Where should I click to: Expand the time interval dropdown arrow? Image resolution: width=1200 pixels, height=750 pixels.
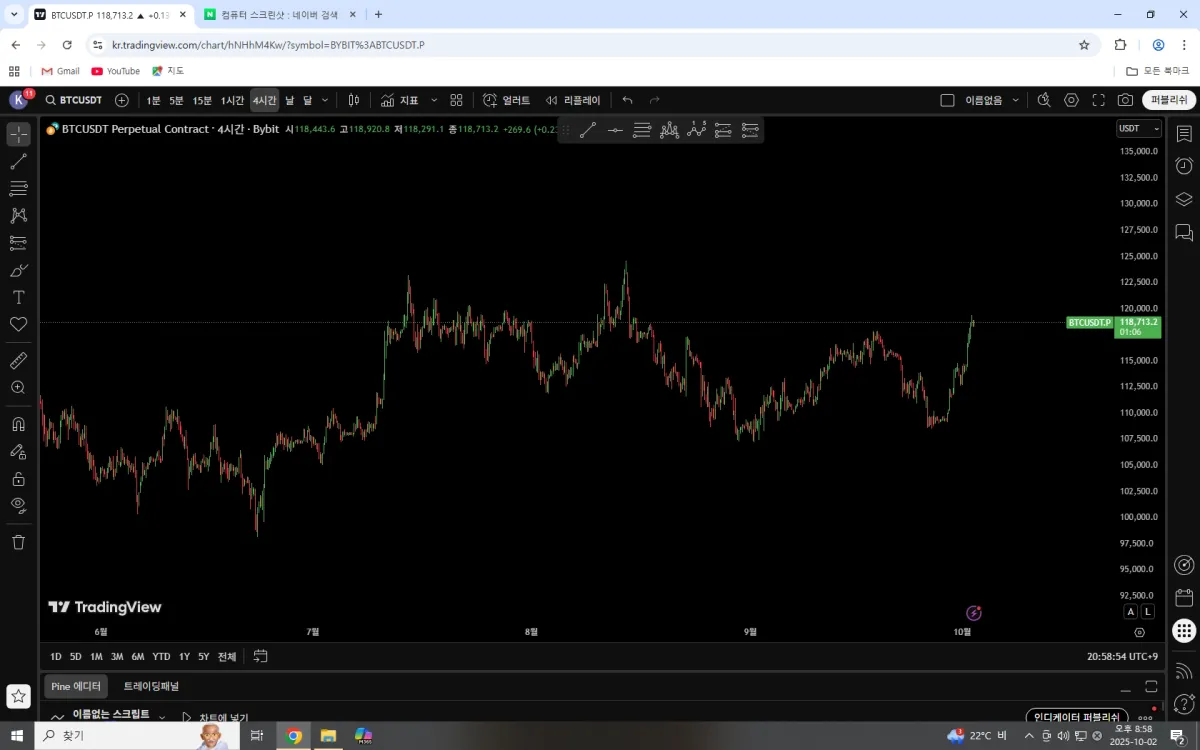point(325,100)
